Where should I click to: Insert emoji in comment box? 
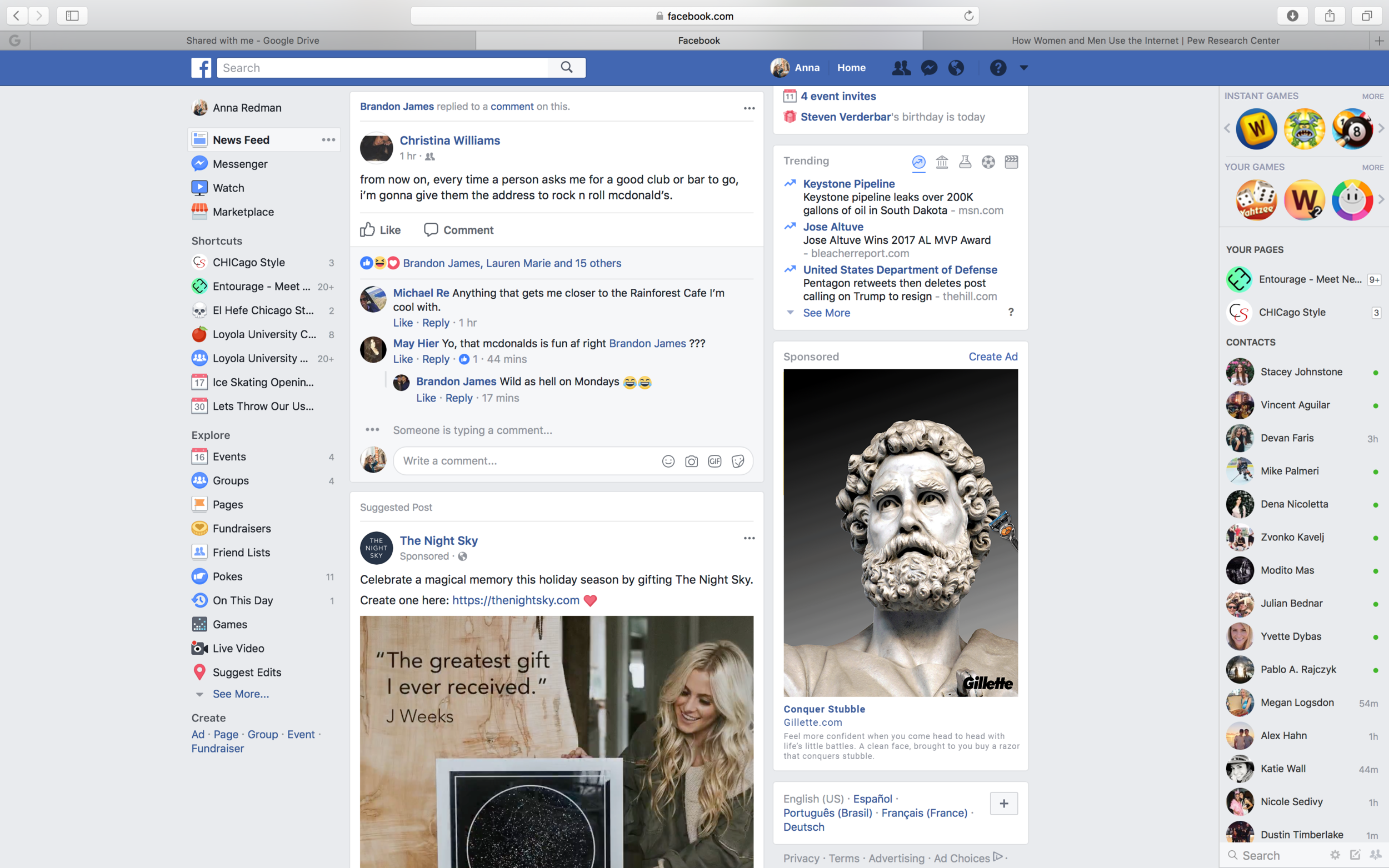668,461
